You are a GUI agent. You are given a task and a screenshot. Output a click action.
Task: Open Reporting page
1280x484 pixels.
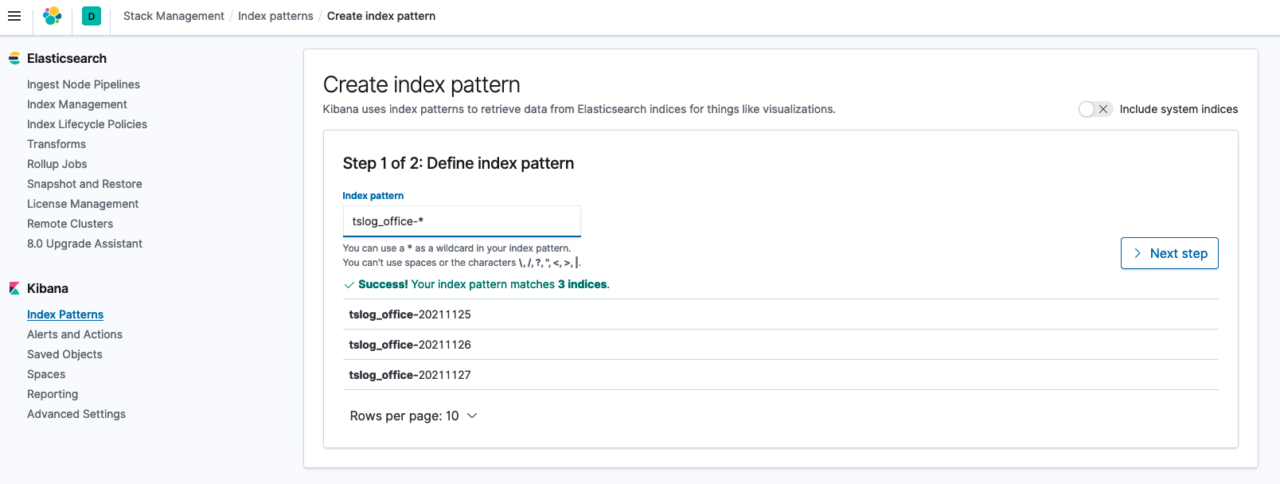pos(52,395)
